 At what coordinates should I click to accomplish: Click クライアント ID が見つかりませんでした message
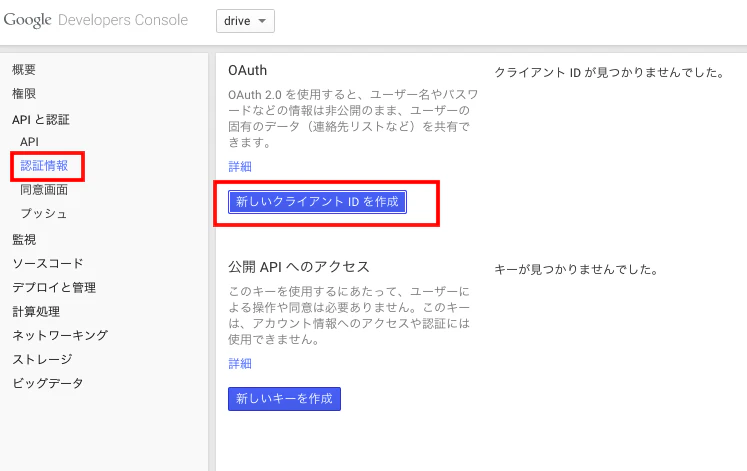tap(609, 72)
